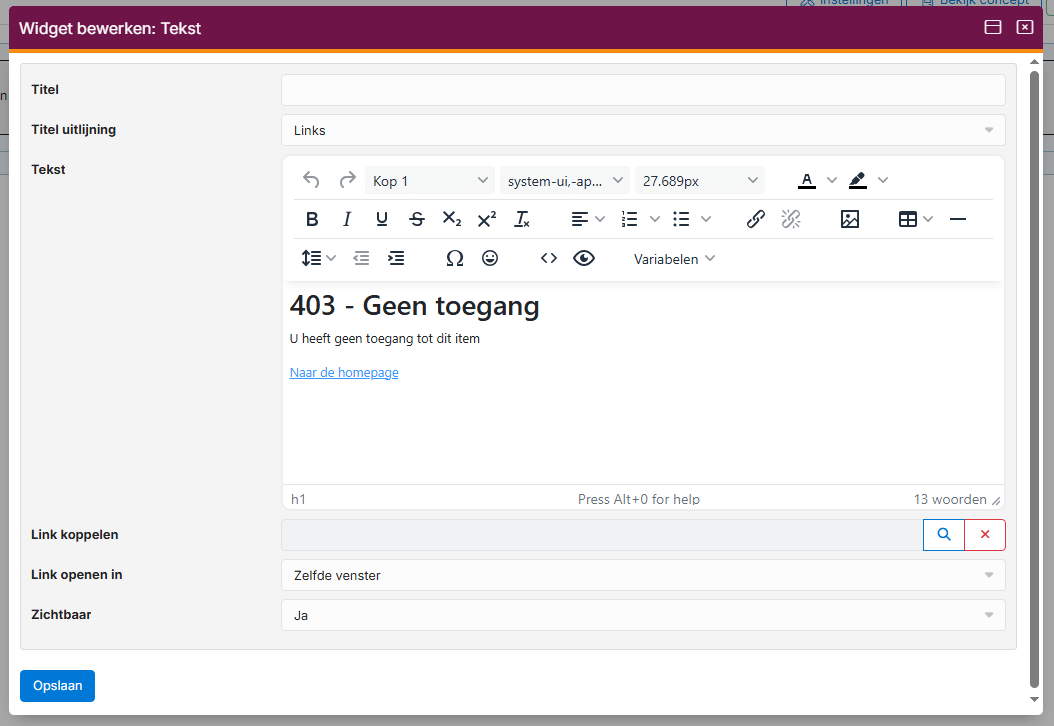Open the Titel uitlijning dropdown
This screenshot has height=726, width=1054.
pos(643,130)
